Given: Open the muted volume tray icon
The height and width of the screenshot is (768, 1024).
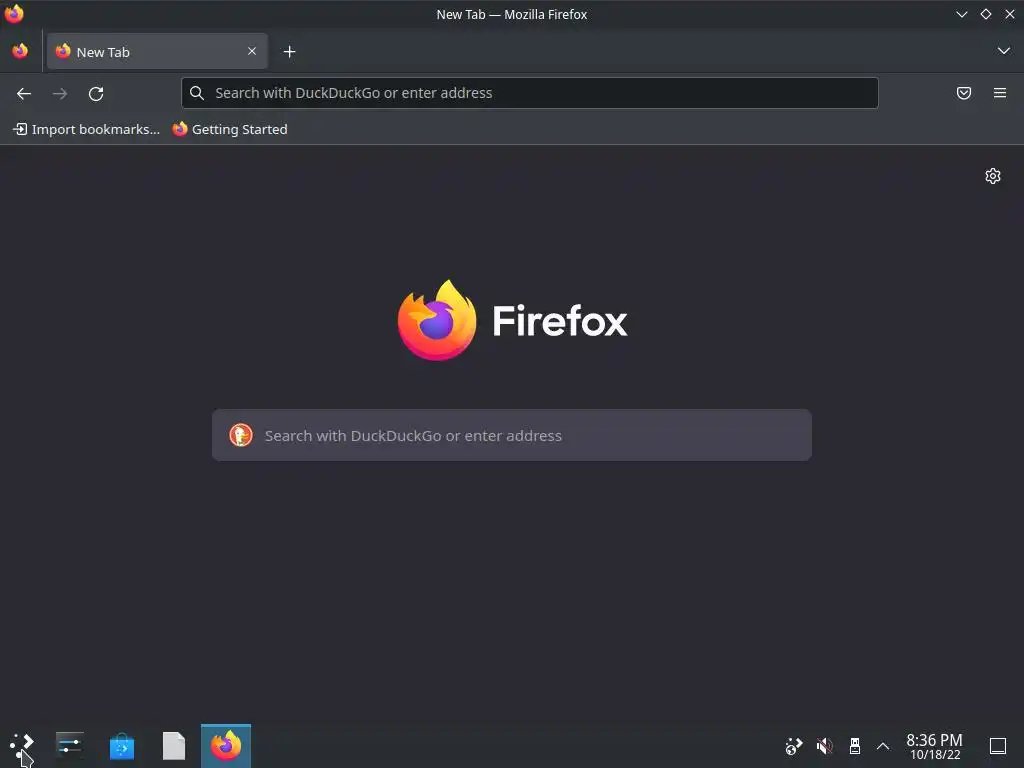Looking at the screenshot, I should pos(824,746).
